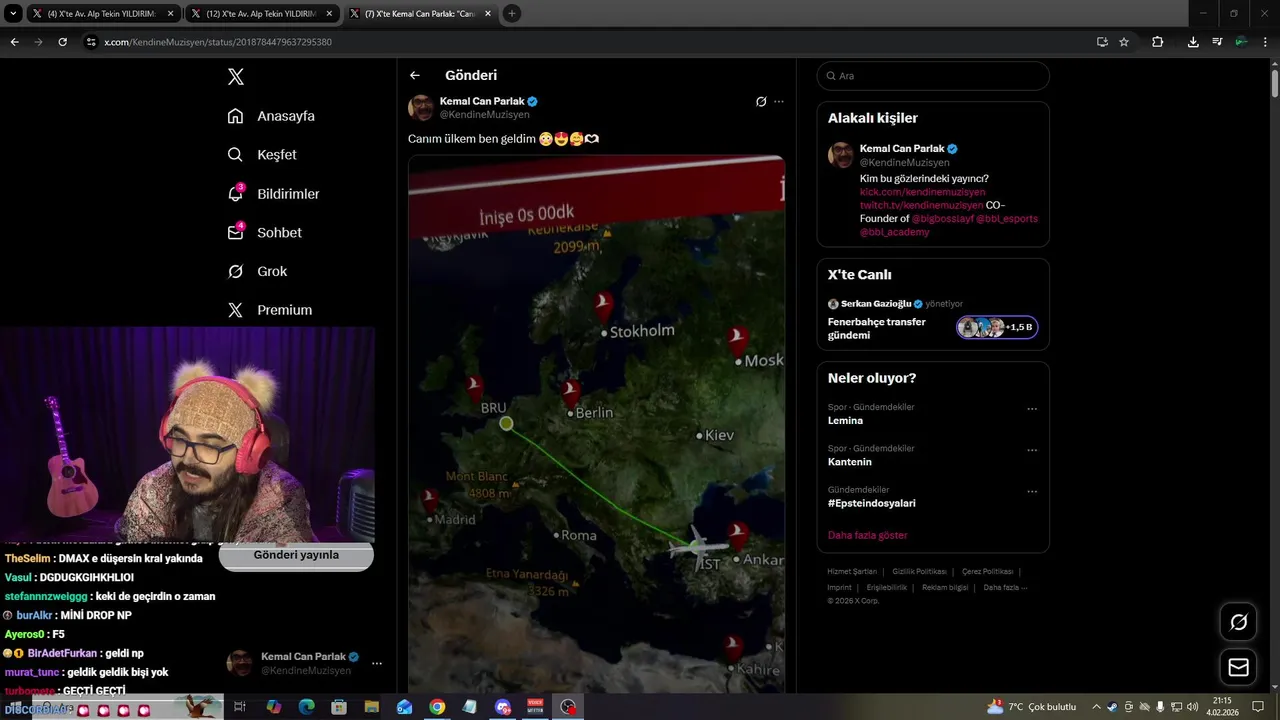Image resolution: width=1280 pixels, height=720 pixels.
Task: Open Bildirimler notifications
Action: (x=273, y=194)
